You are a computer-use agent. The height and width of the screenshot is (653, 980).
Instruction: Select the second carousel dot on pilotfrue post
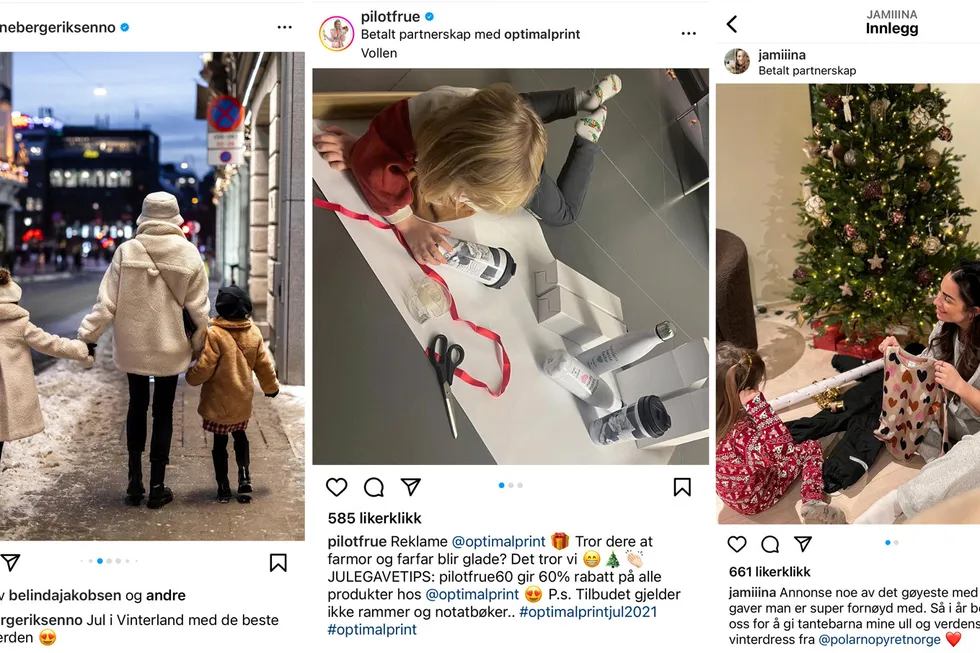click(x=511, y=485)
